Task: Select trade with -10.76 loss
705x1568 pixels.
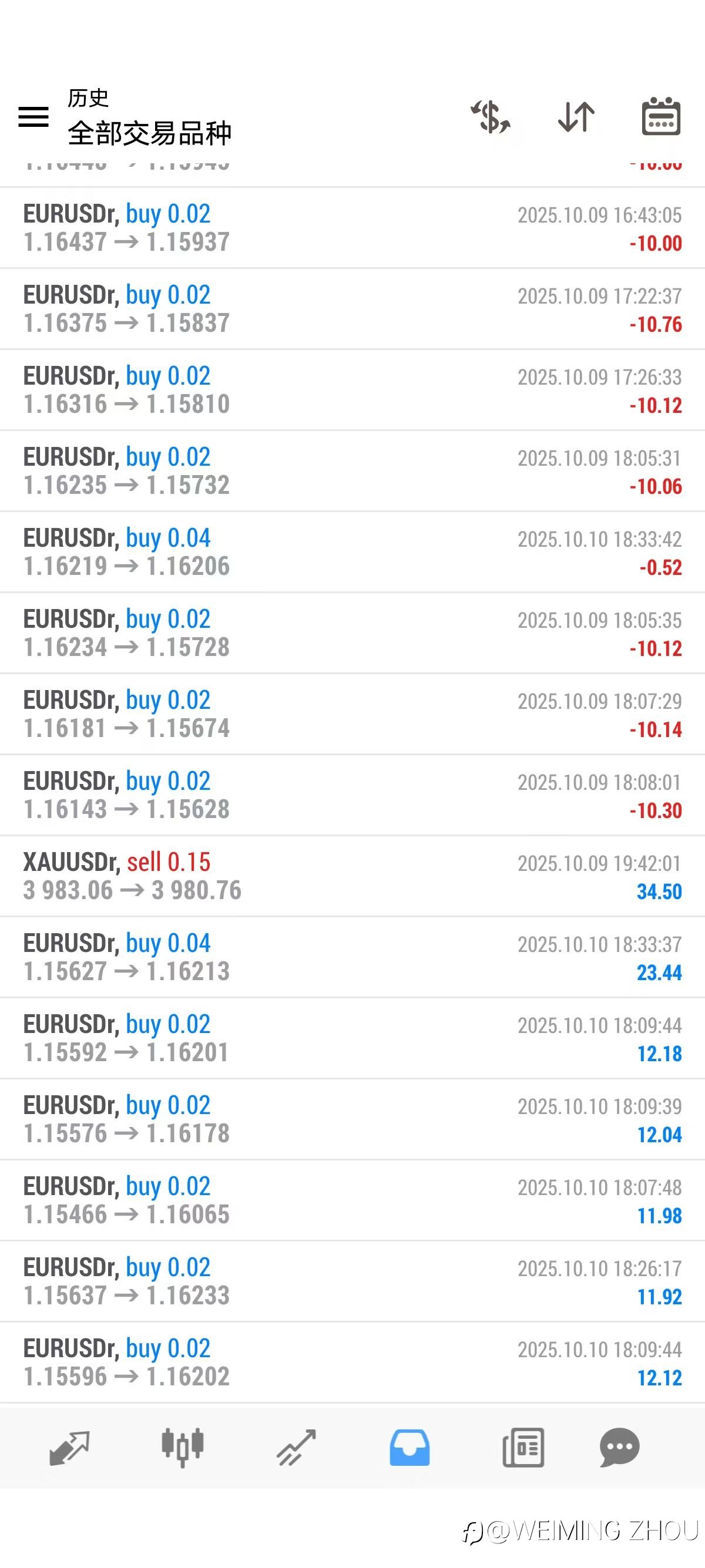Action: [352, 309]
